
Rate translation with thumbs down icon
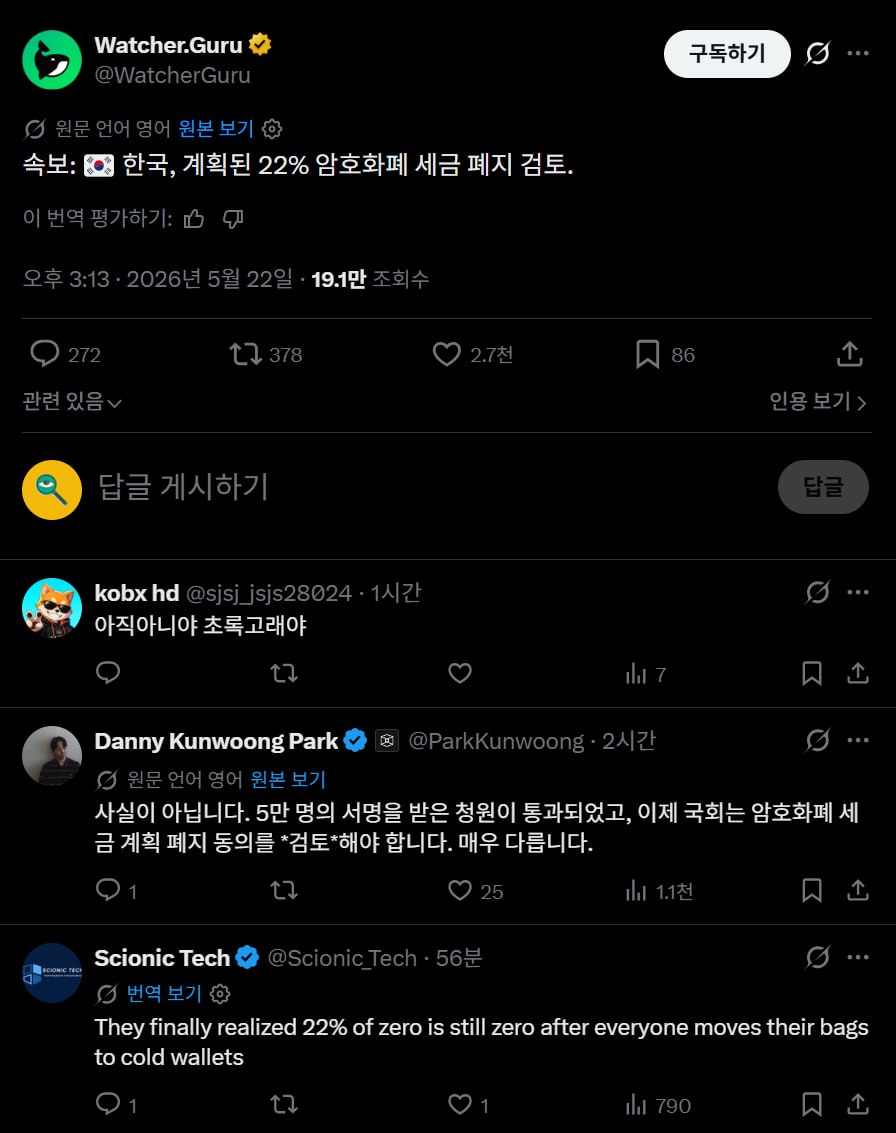point(233,218)
